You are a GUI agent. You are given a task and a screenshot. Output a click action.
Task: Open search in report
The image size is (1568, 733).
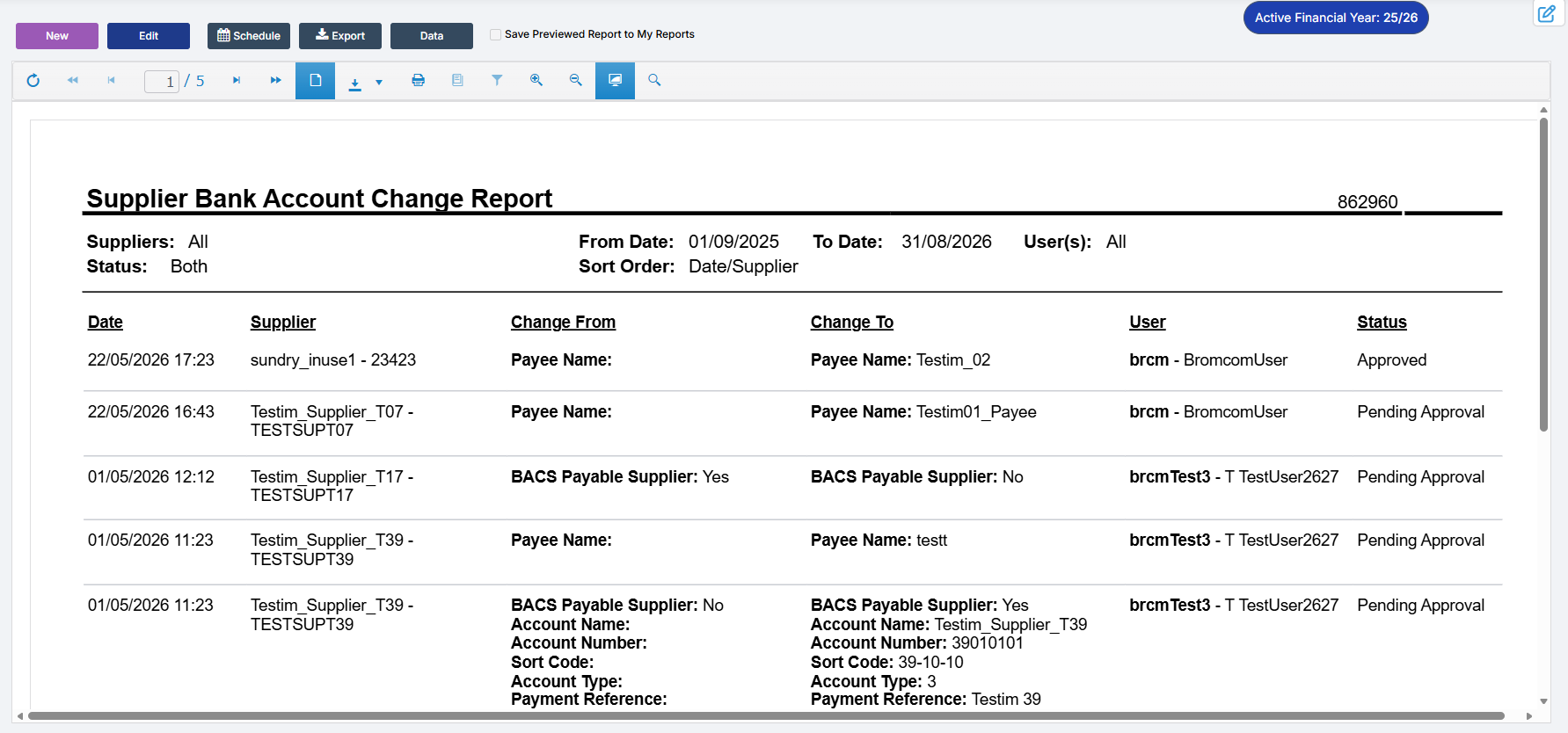coord(654,81)
